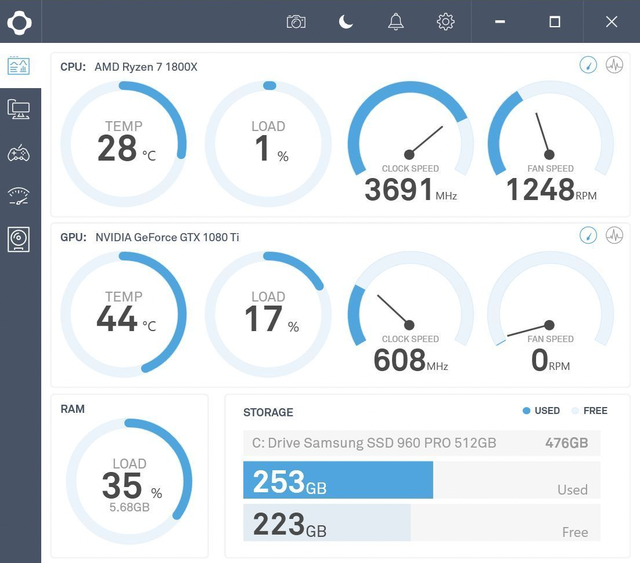
Task: Open notifications via the bell icon
Action: tap(396, 21)
